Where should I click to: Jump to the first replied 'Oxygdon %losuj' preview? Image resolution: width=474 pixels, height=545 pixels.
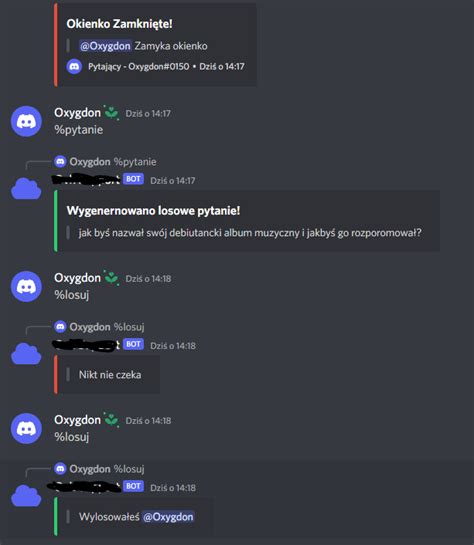[107, 327]
